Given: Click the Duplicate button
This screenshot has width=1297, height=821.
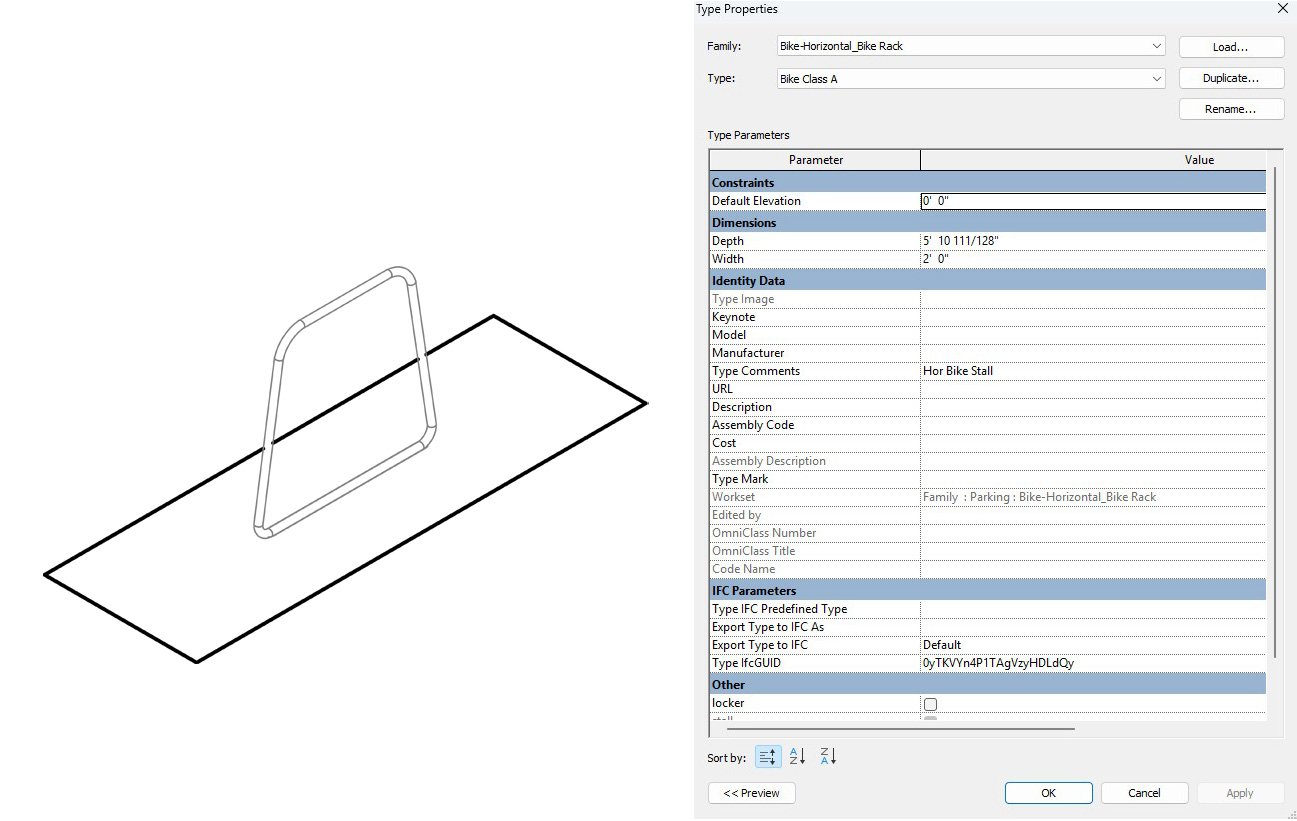Looking at the screenshot, I should pyautogui.click(x=1231, y=78).
